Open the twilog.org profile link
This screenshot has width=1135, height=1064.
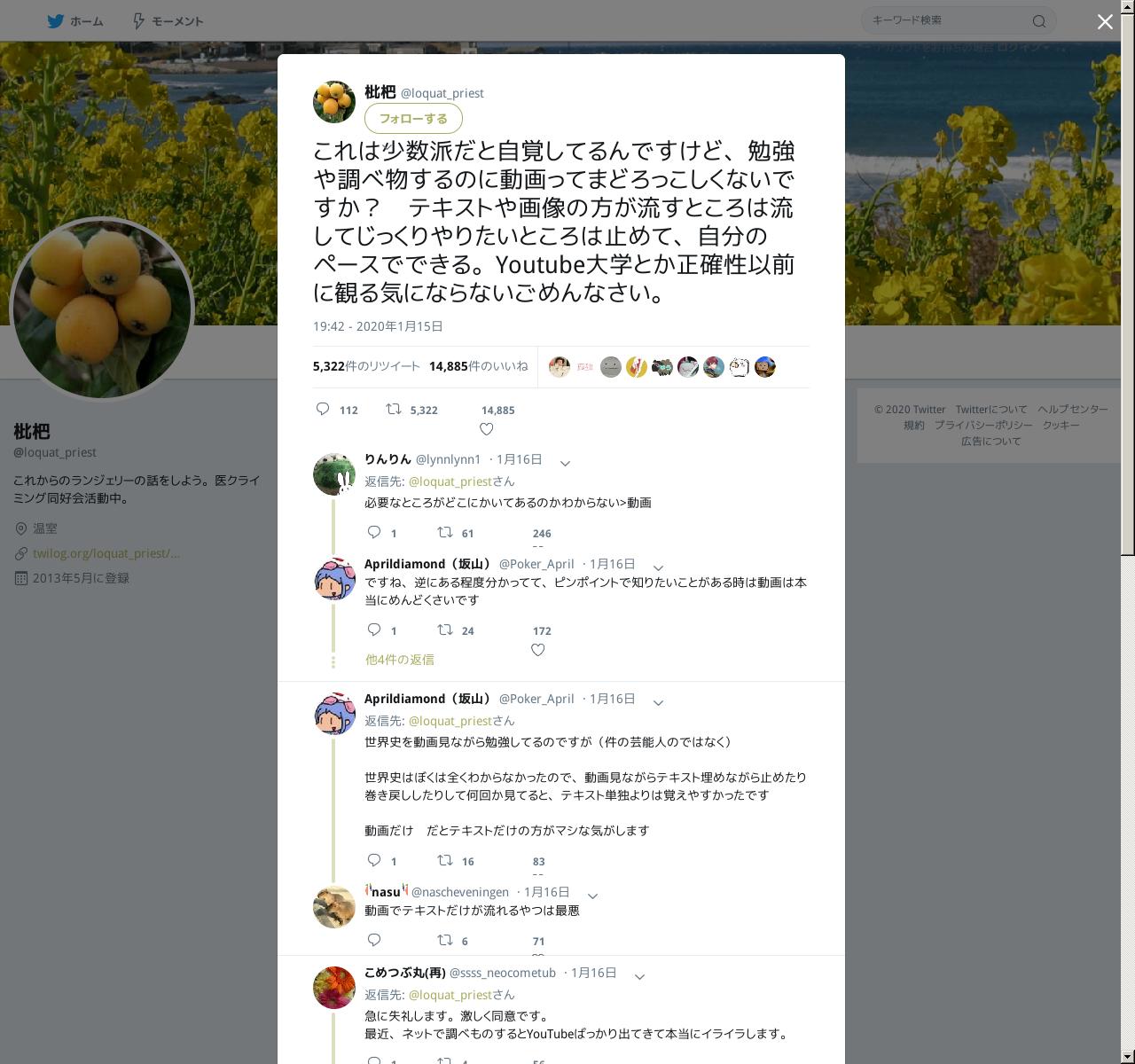(x=106, y=553)
